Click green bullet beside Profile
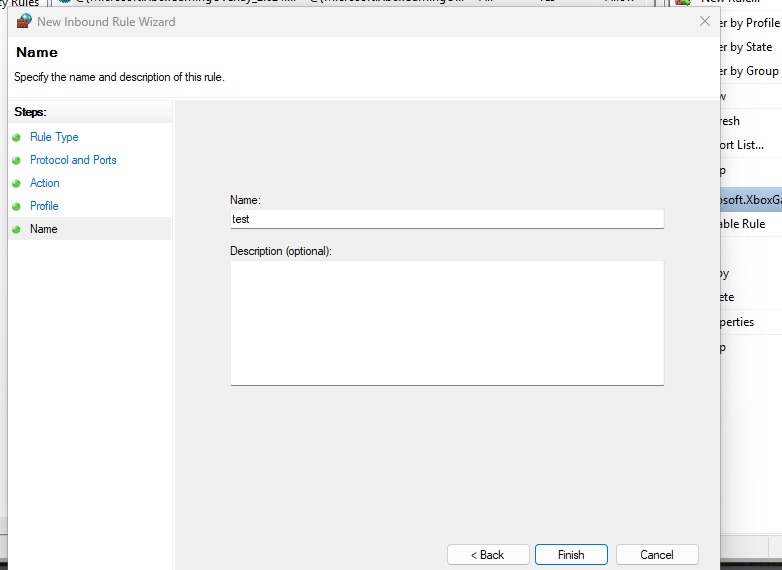 pos(16,206)
